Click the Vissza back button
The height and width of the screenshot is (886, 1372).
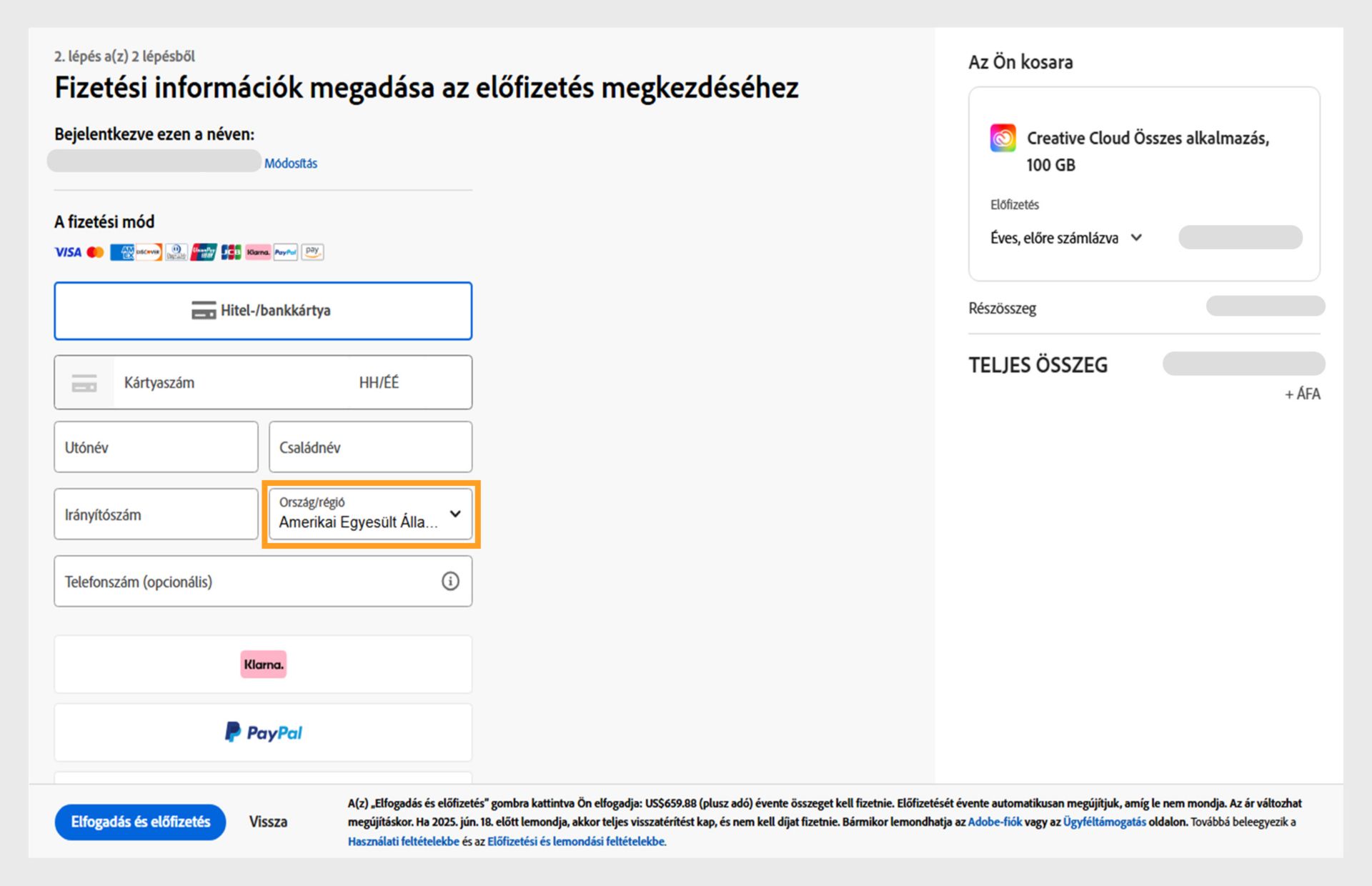coord(268,822)
